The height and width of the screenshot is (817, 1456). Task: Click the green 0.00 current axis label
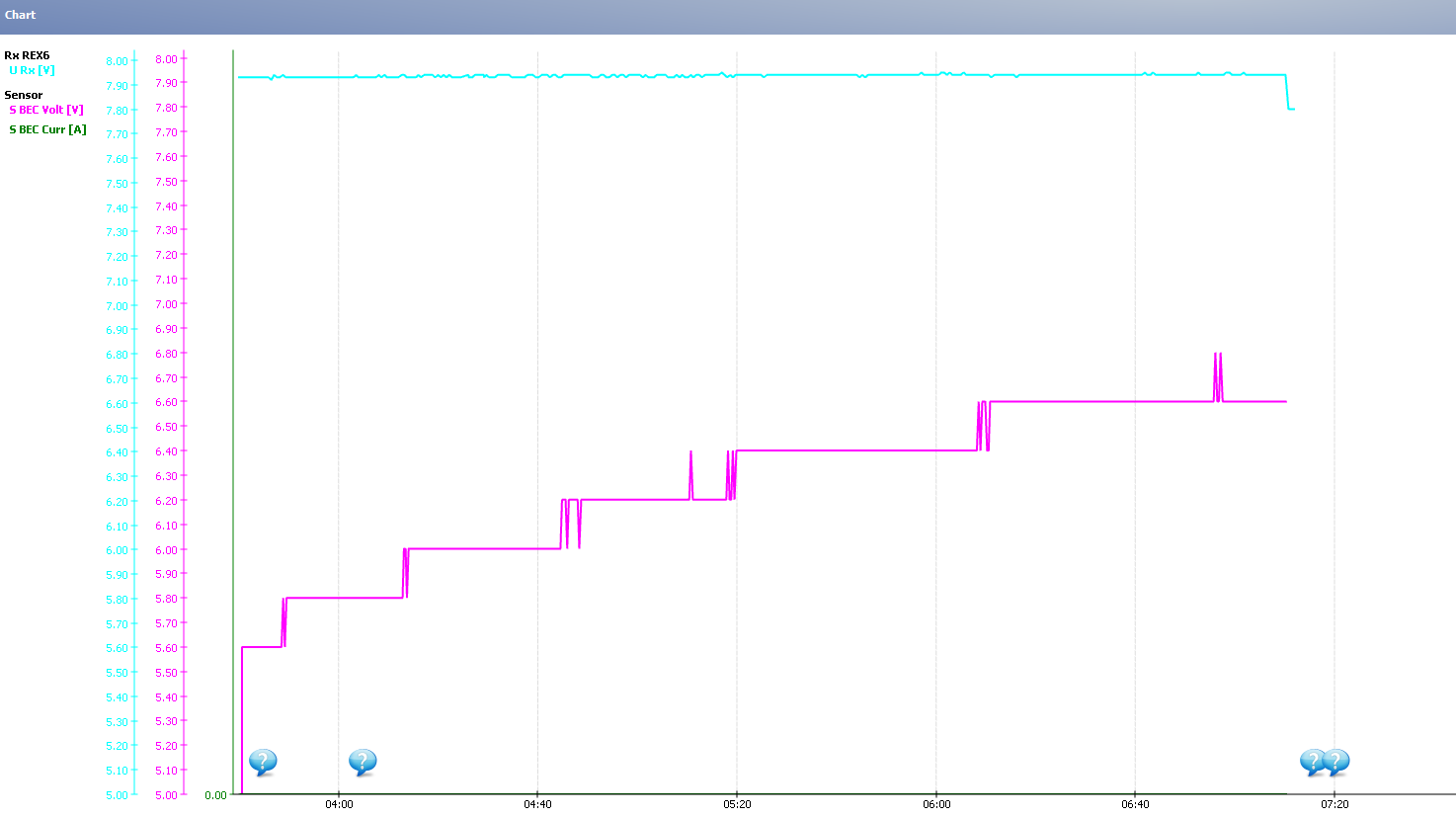(215, 795)
